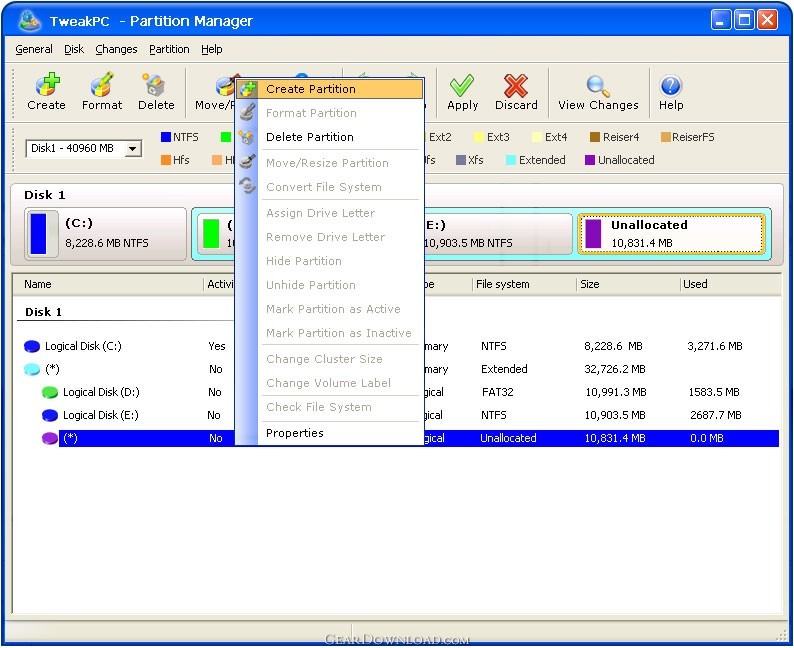Click Mark Partition as Inactive entry

[x=330, y=333]
